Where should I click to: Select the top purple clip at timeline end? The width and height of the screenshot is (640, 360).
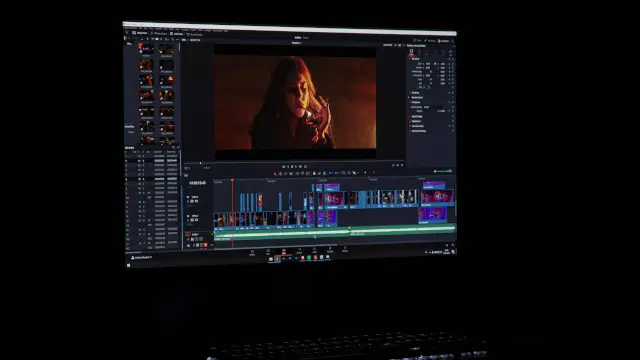point(433,186)
